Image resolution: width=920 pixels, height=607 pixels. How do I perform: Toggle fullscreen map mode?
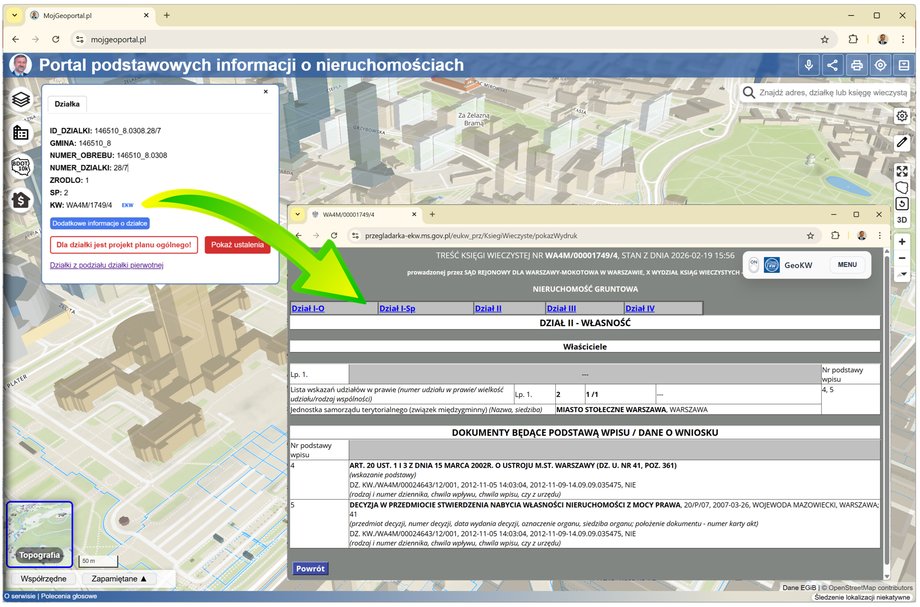pyautogui.click(x=901, y=171)
